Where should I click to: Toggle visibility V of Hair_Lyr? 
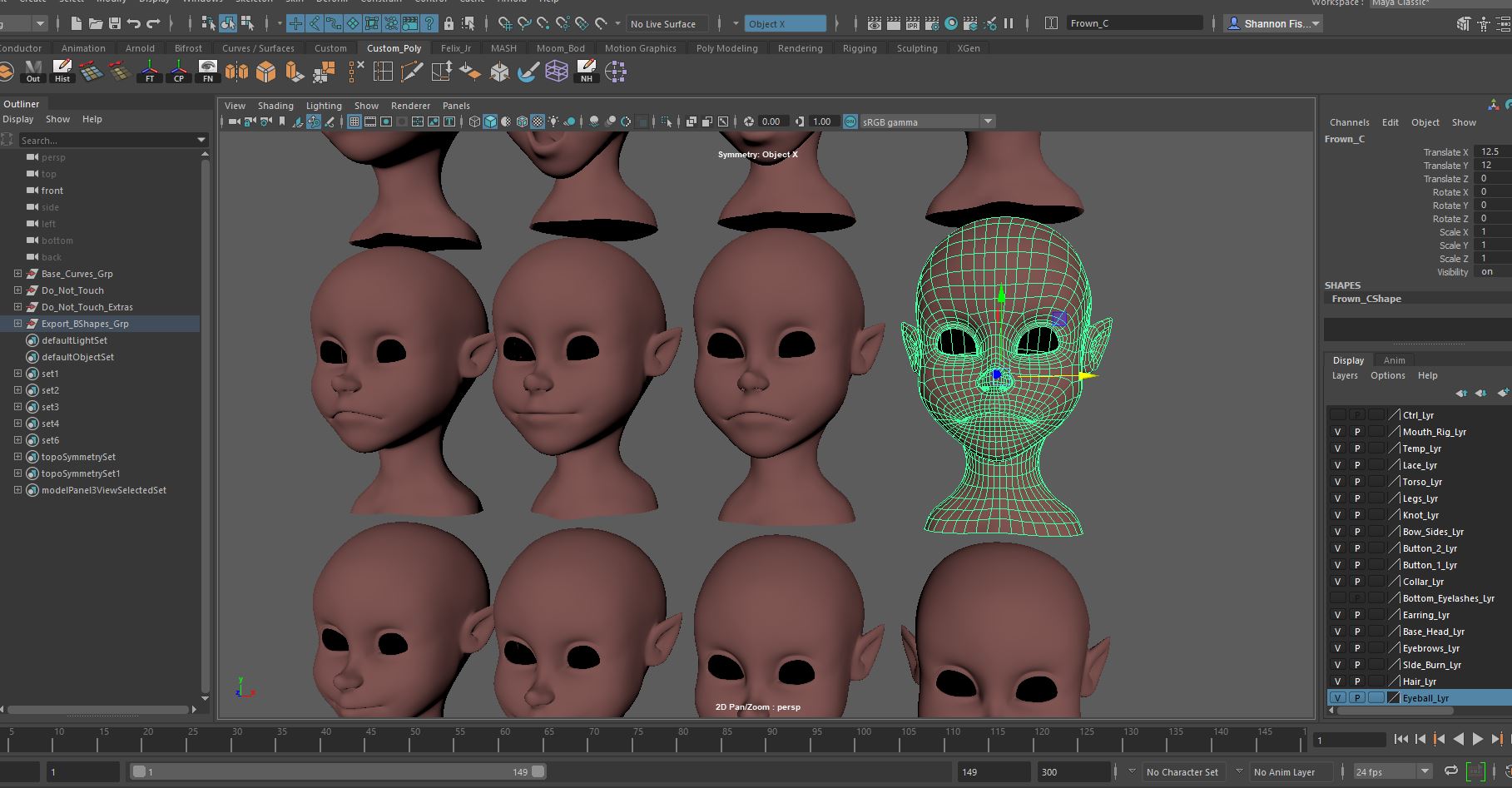coord(1337,681)
